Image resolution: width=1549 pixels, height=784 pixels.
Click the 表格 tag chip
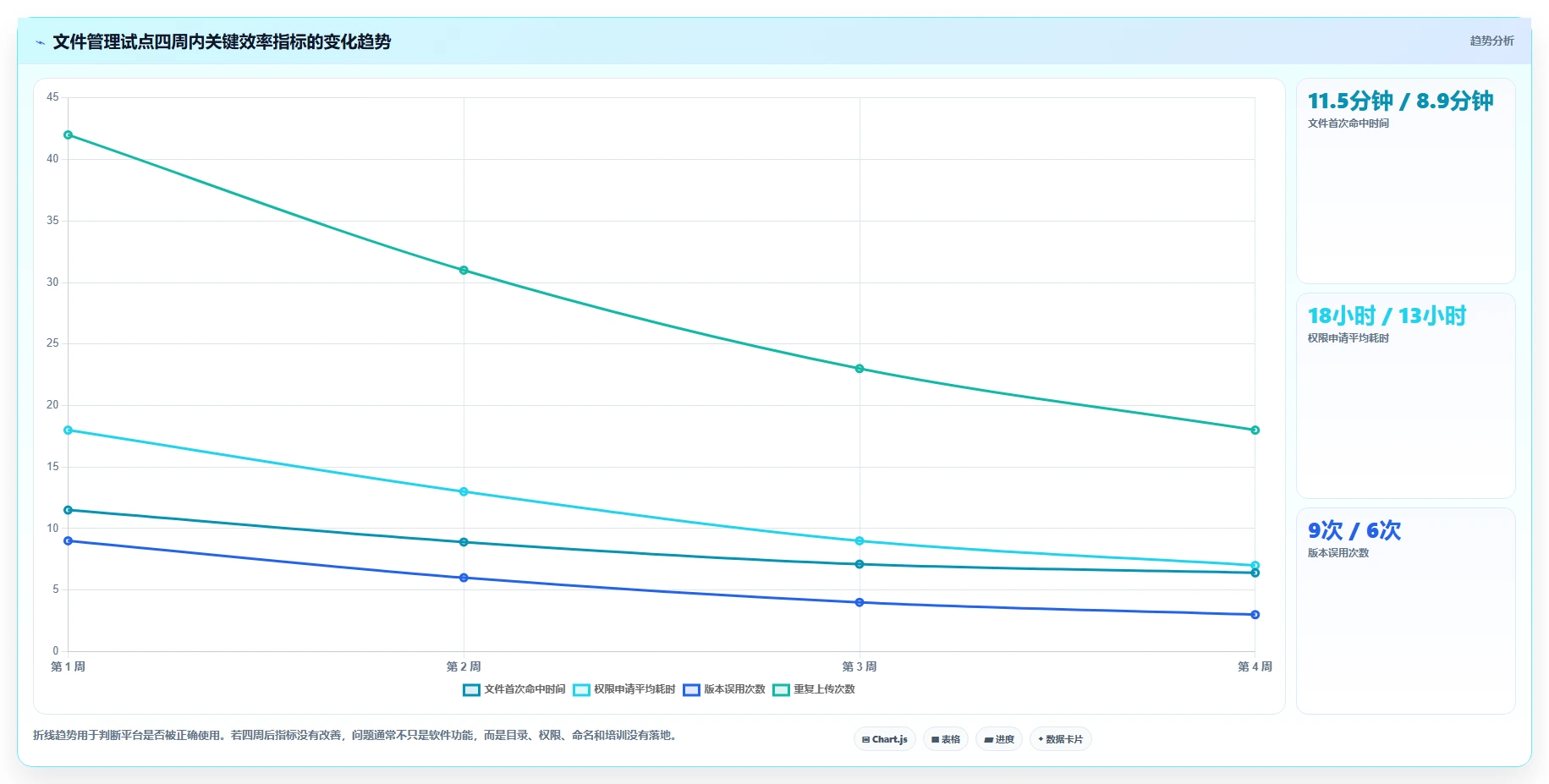point(946,739)
